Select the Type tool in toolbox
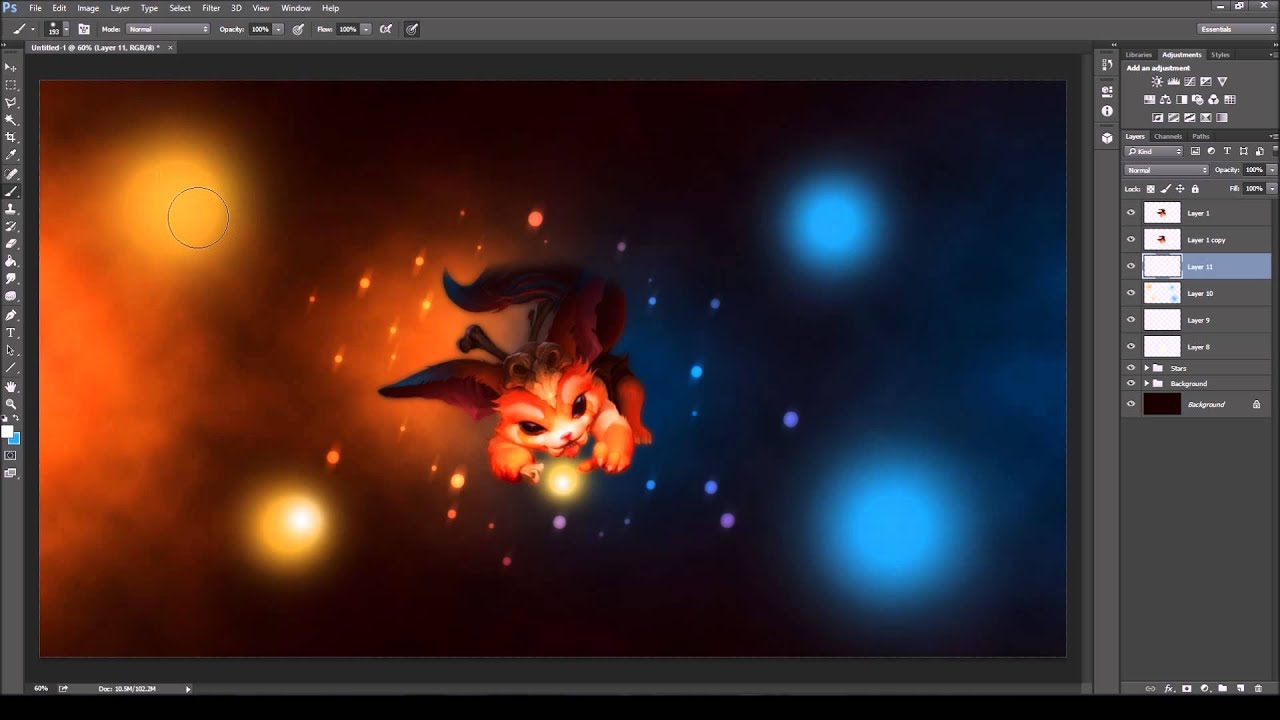This screenshot has height=720, width=1280. tap(11, 332)
